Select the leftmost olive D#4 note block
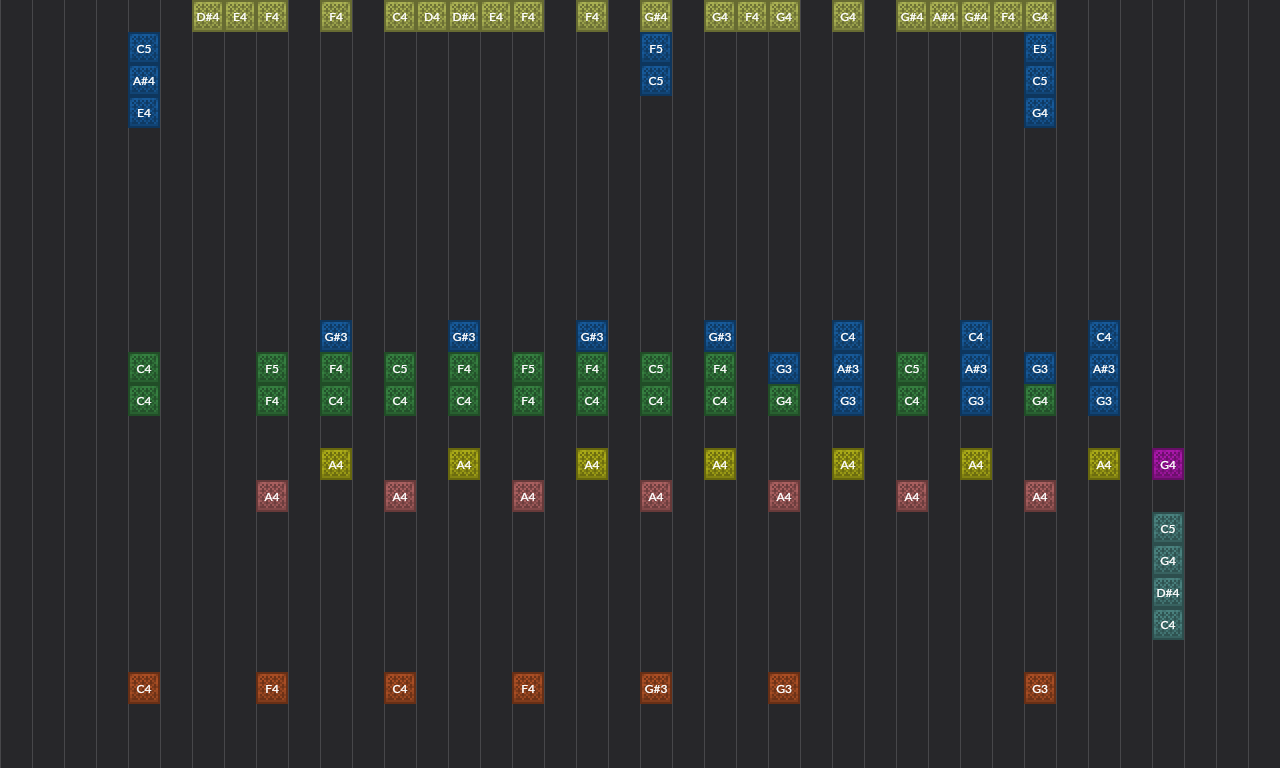1280x768 pixels. tap(208, 16)
